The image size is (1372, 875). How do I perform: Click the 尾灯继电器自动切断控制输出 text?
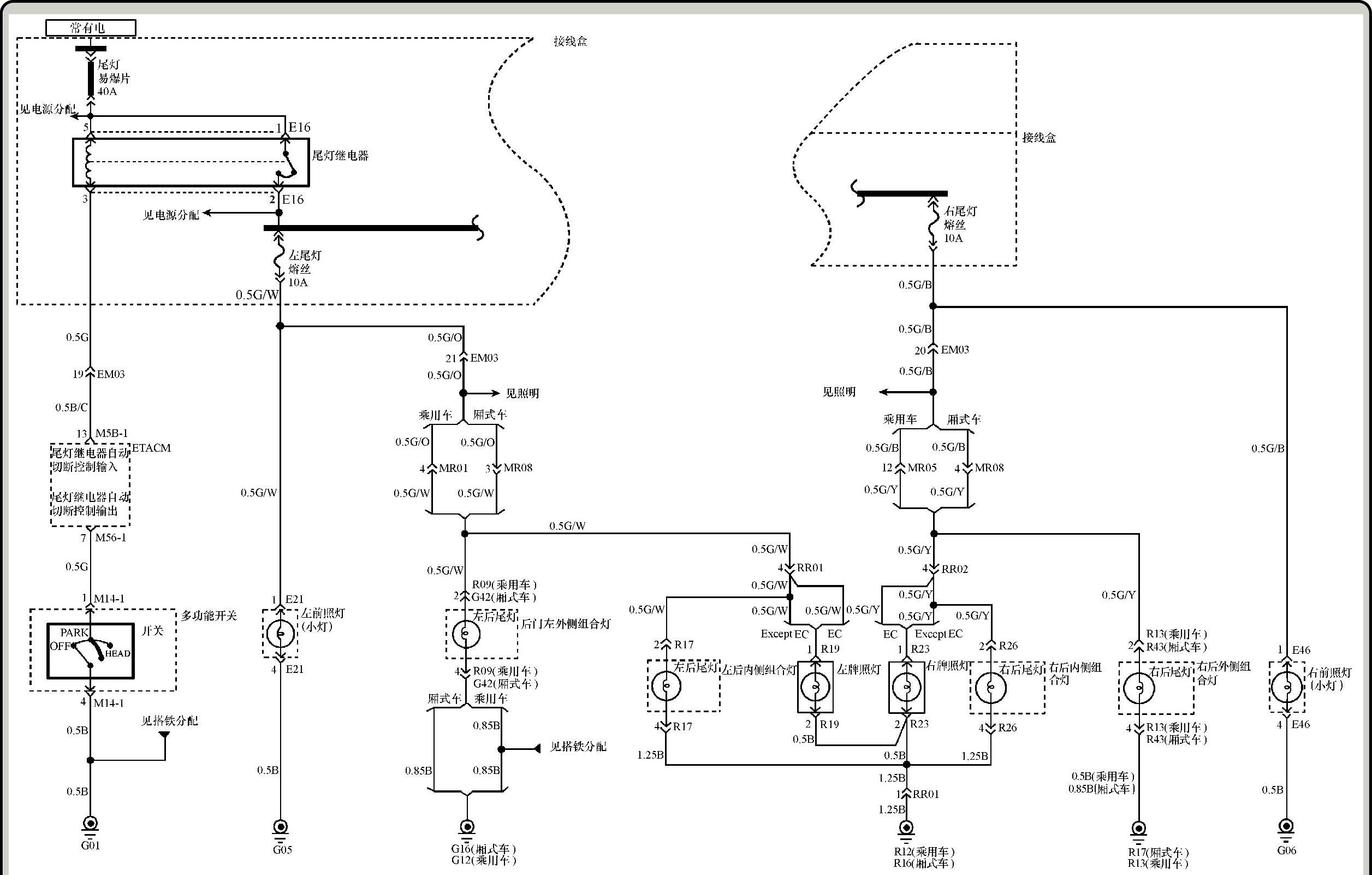point(91,504)
